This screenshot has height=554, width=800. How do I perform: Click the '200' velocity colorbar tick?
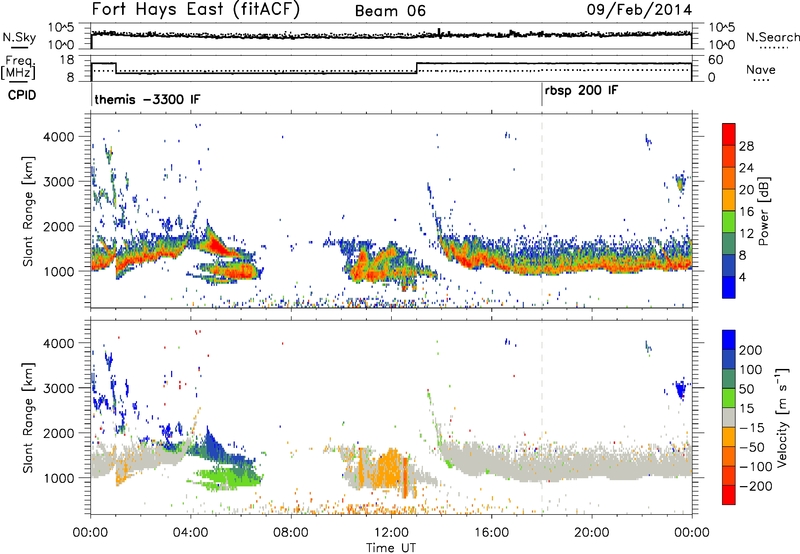pyautogui.click(x=750, y=350)
